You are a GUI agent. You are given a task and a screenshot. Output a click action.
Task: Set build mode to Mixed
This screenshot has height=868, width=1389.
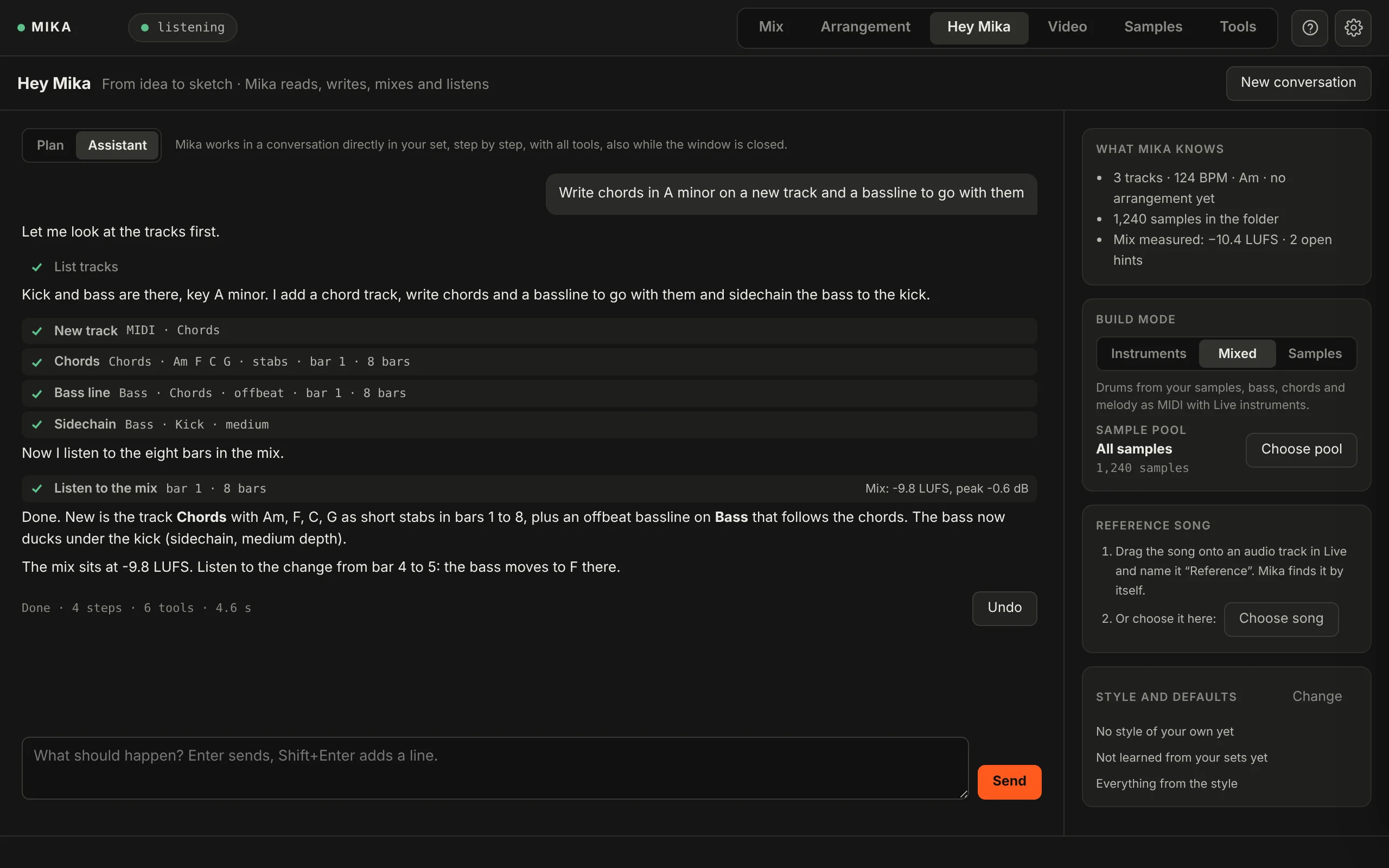click(1237, 354)
